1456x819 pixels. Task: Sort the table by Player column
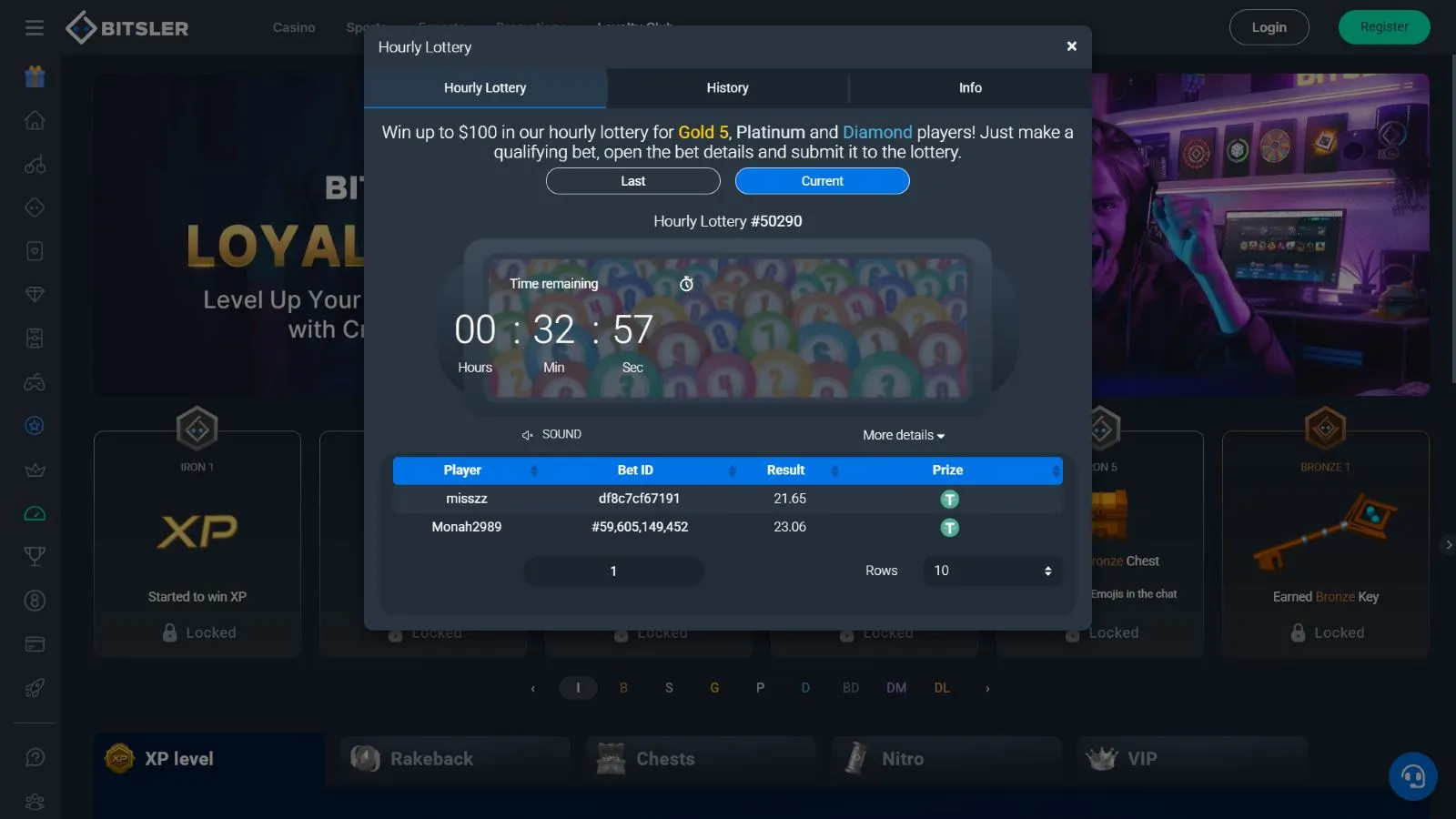(463, 470)
